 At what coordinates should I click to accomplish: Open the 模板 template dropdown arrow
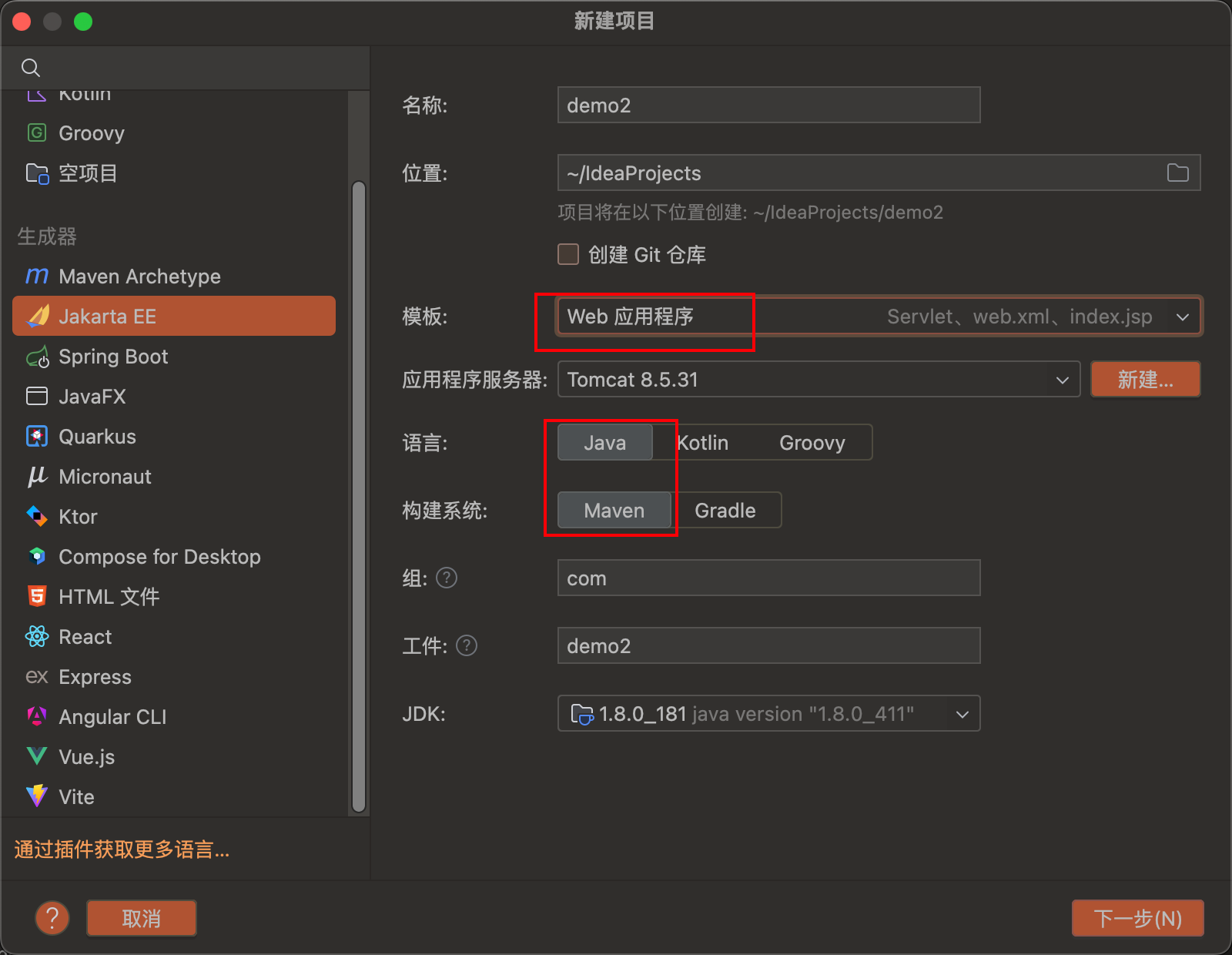(x=1183, y=317)
